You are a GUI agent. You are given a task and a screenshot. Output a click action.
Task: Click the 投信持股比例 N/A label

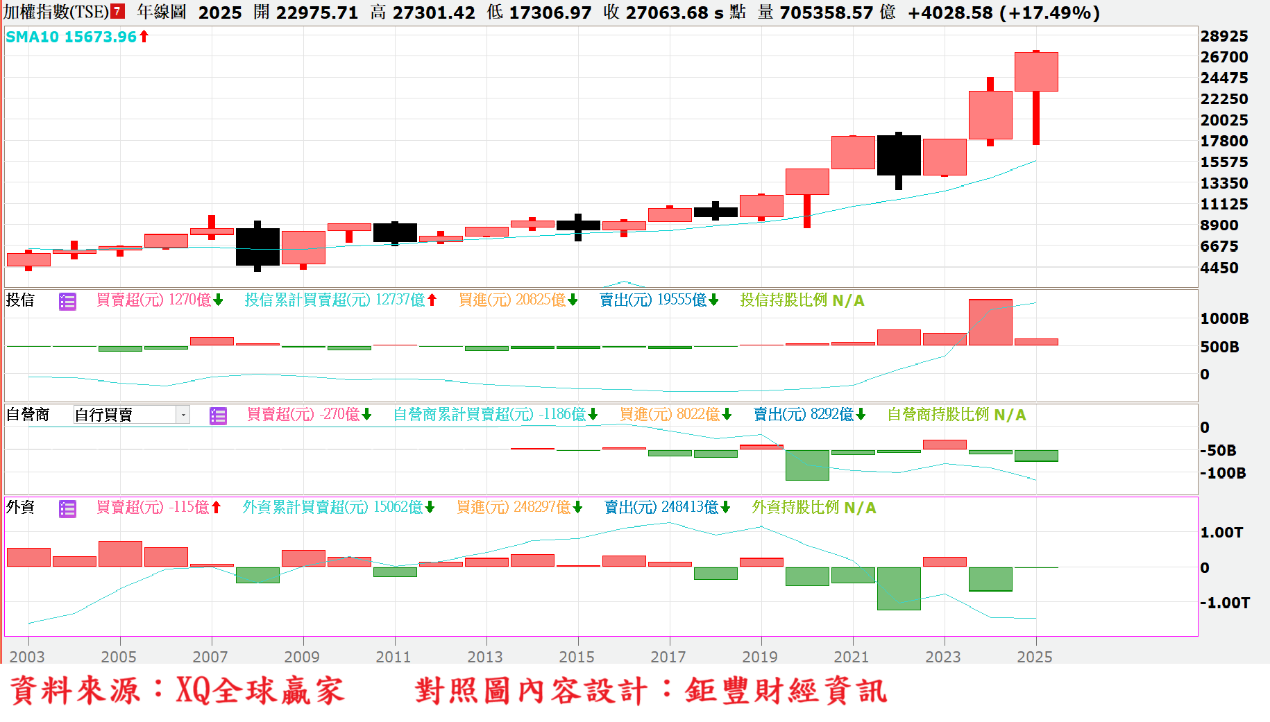[802, 300]
